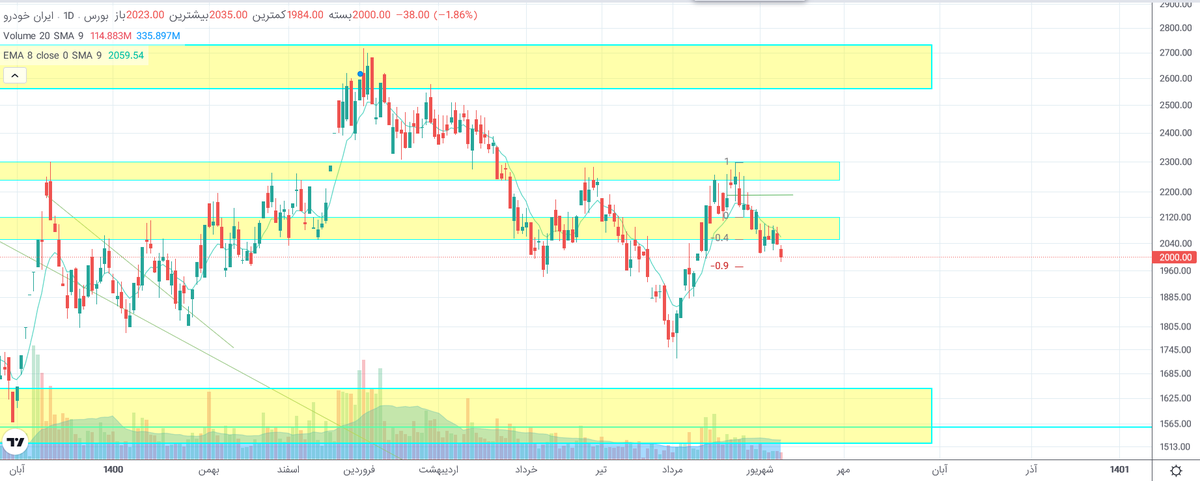Viewport: 1200px width, 481px height.
Task: Click the فروردین month label on time axis
Action: click(x=358, y=469)
